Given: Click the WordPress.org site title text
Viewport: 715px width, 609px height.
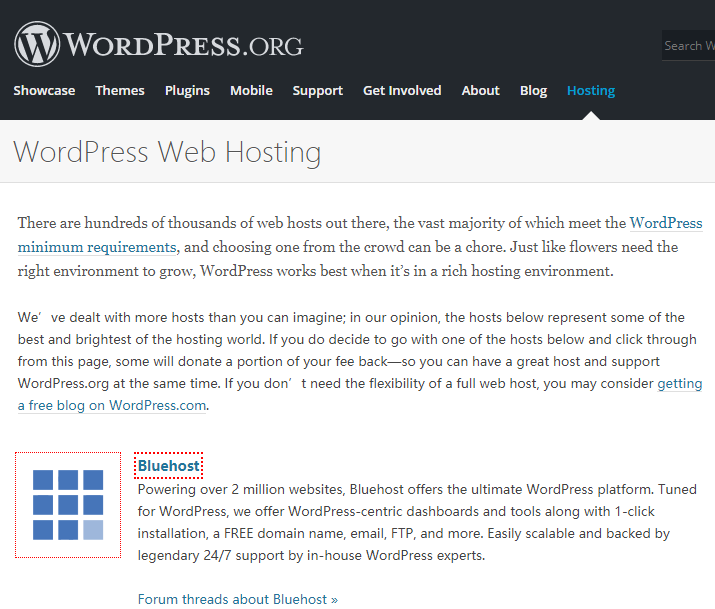Looking at the screenshot, I should tap(183, 45).
